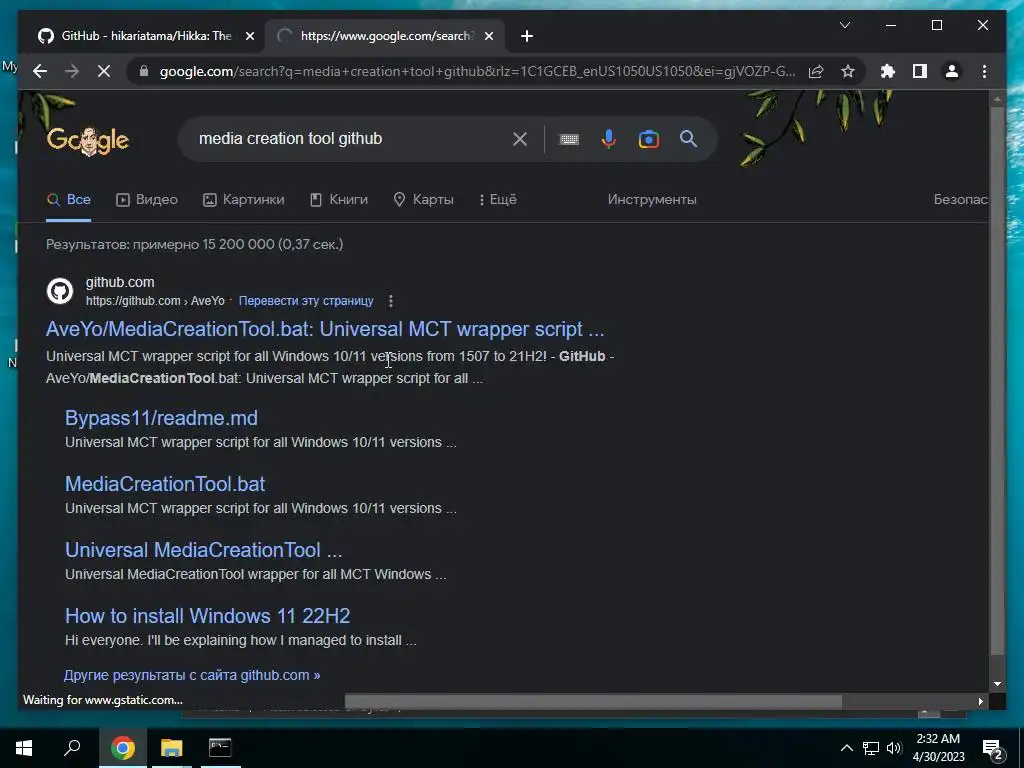
Task: Click the github.com site name text
Action: [x=120, y=282]
